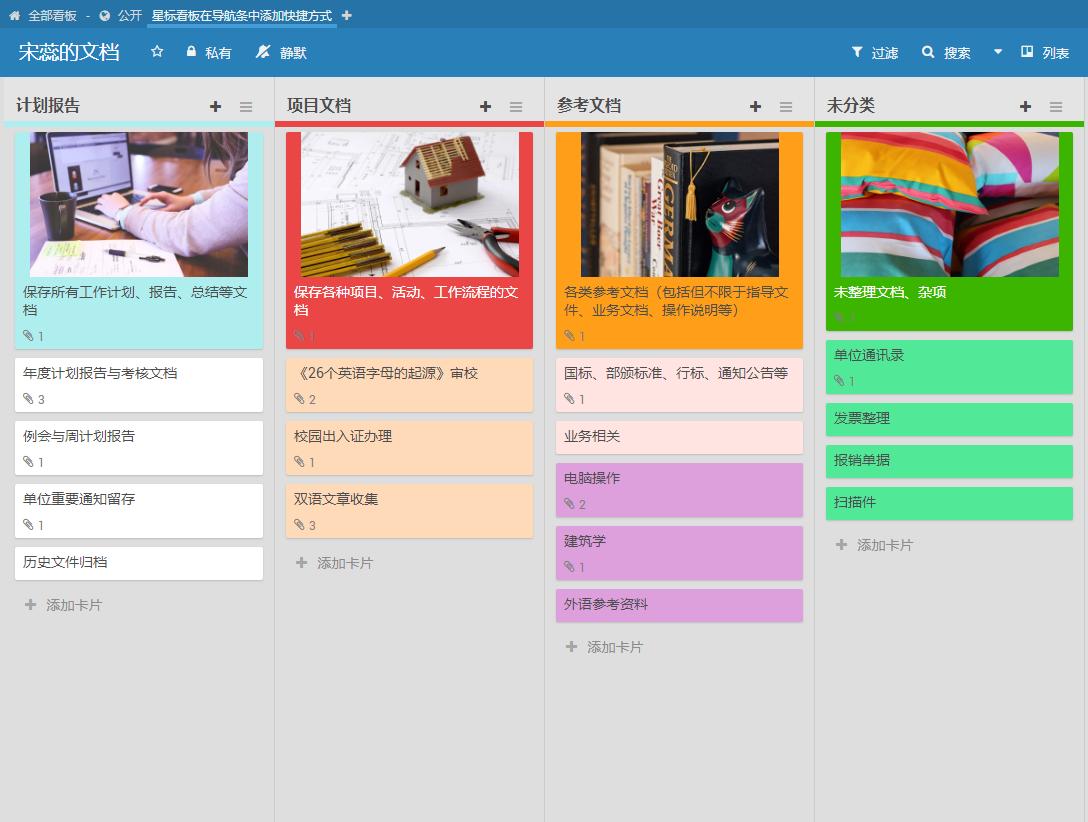Click attachment icon on 例会与周计划报告 card

(x=28, y=462)
